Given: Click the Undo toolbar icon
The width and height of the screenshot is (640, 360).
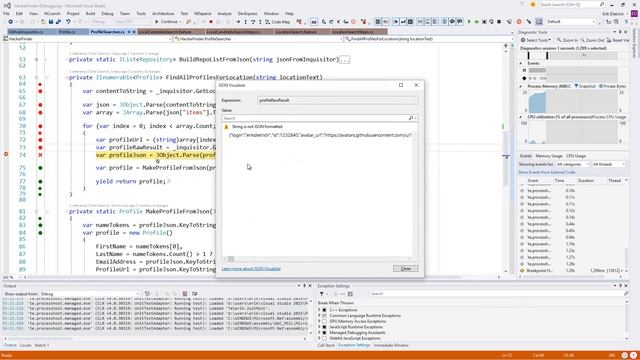Looking at the screenshot, I should pos(68,22).
